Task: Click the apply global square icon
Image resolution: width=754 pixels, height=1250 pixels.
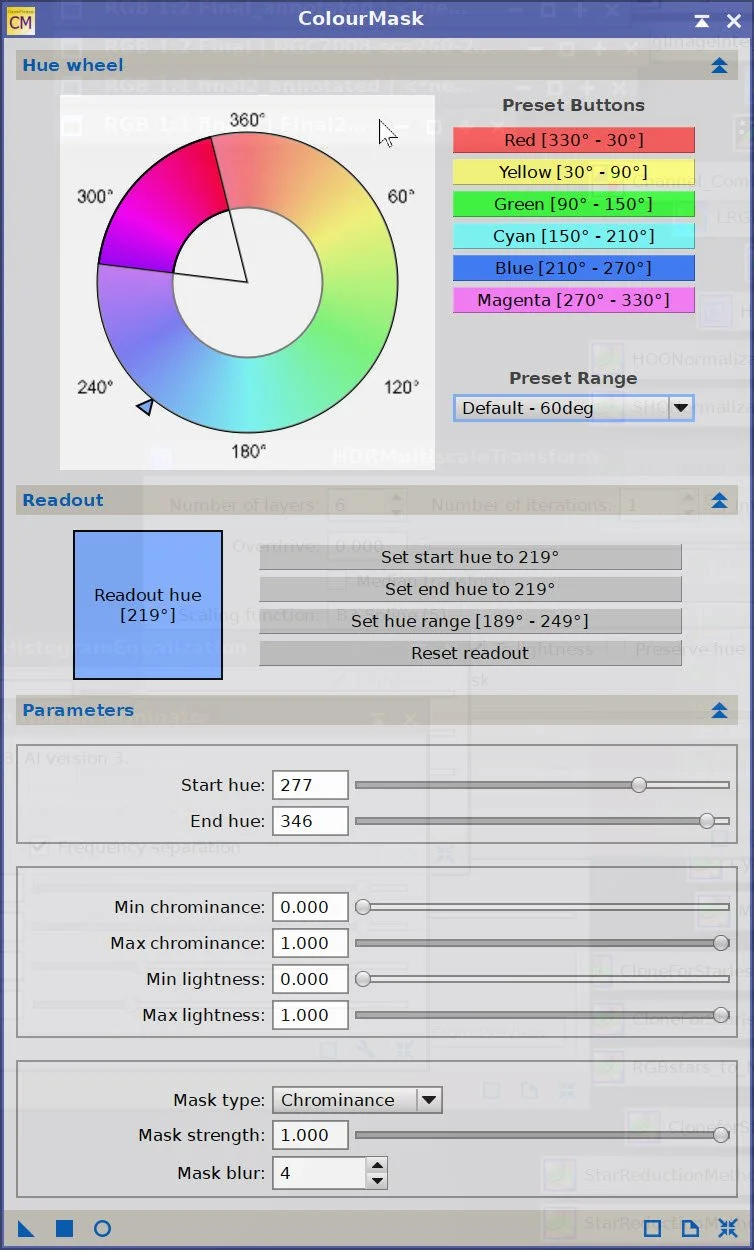Action: pos(64,1228)
